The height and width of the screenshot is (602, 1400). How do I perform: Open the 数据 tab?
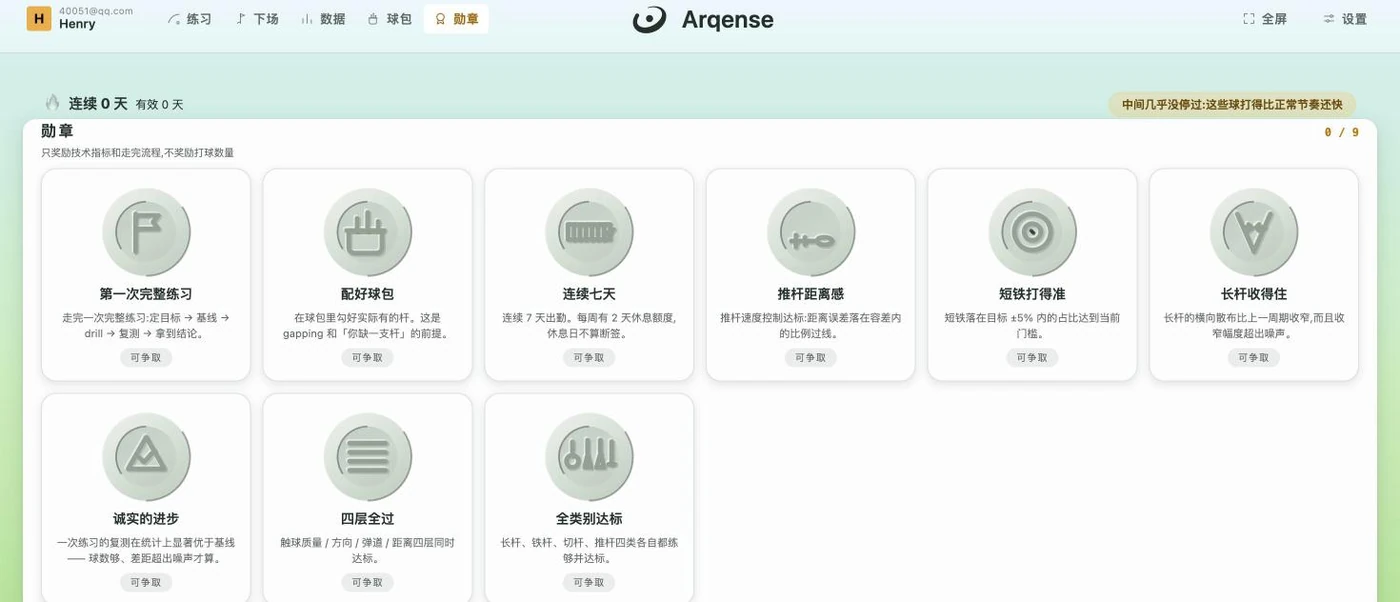(x=323, y=19)
